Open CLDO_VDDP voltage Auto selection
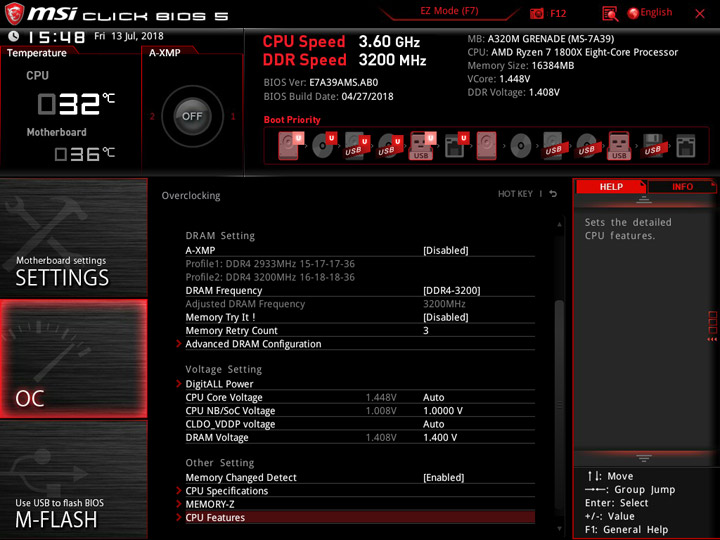This screenshot has width=720, height=540. [433, 424]
